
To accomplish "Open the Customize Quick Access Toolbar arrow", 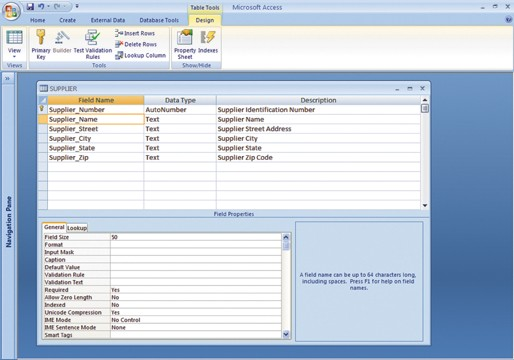I will point(77,6).
